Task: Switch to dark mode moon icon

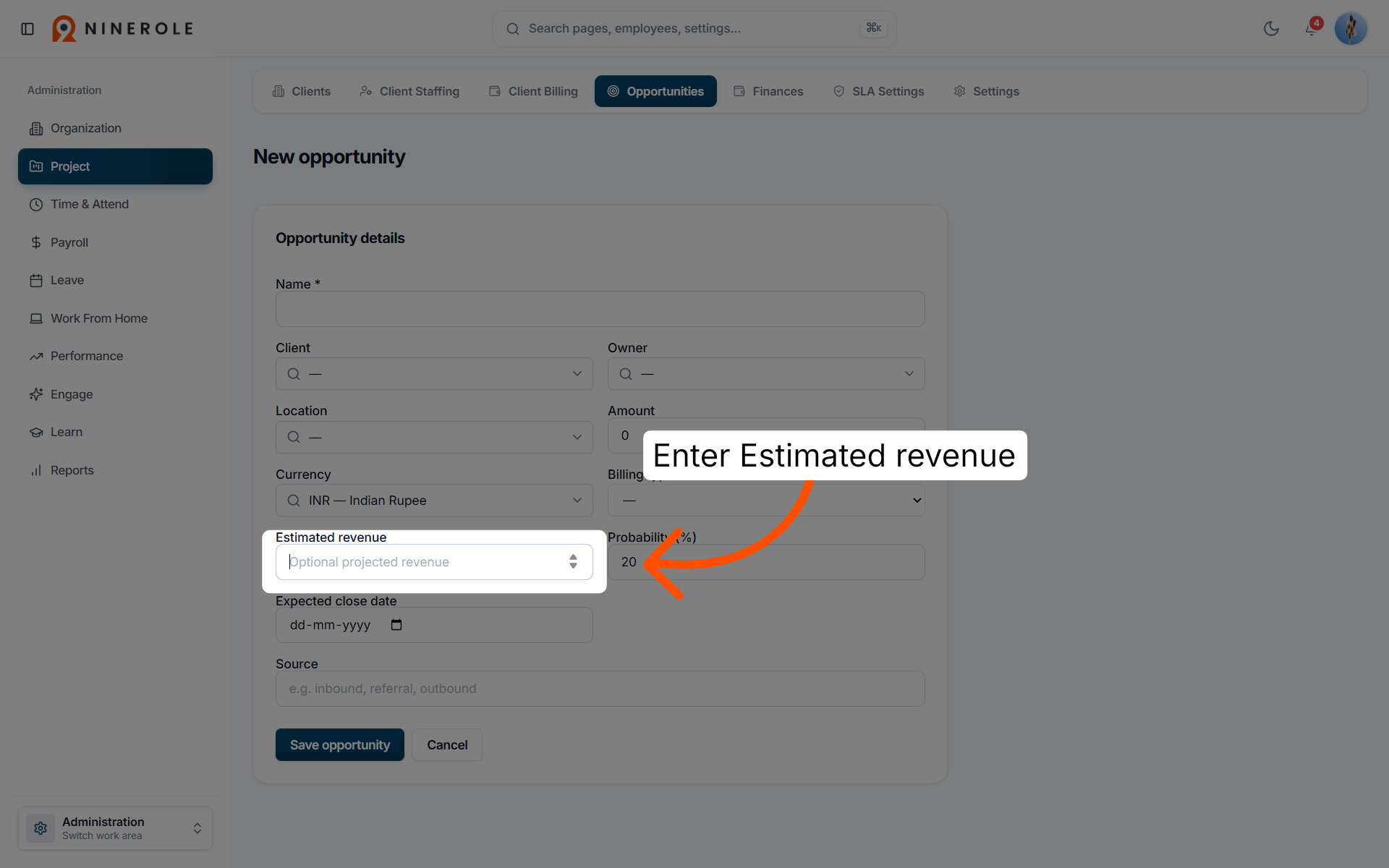Action: [x=1271, y=29]
